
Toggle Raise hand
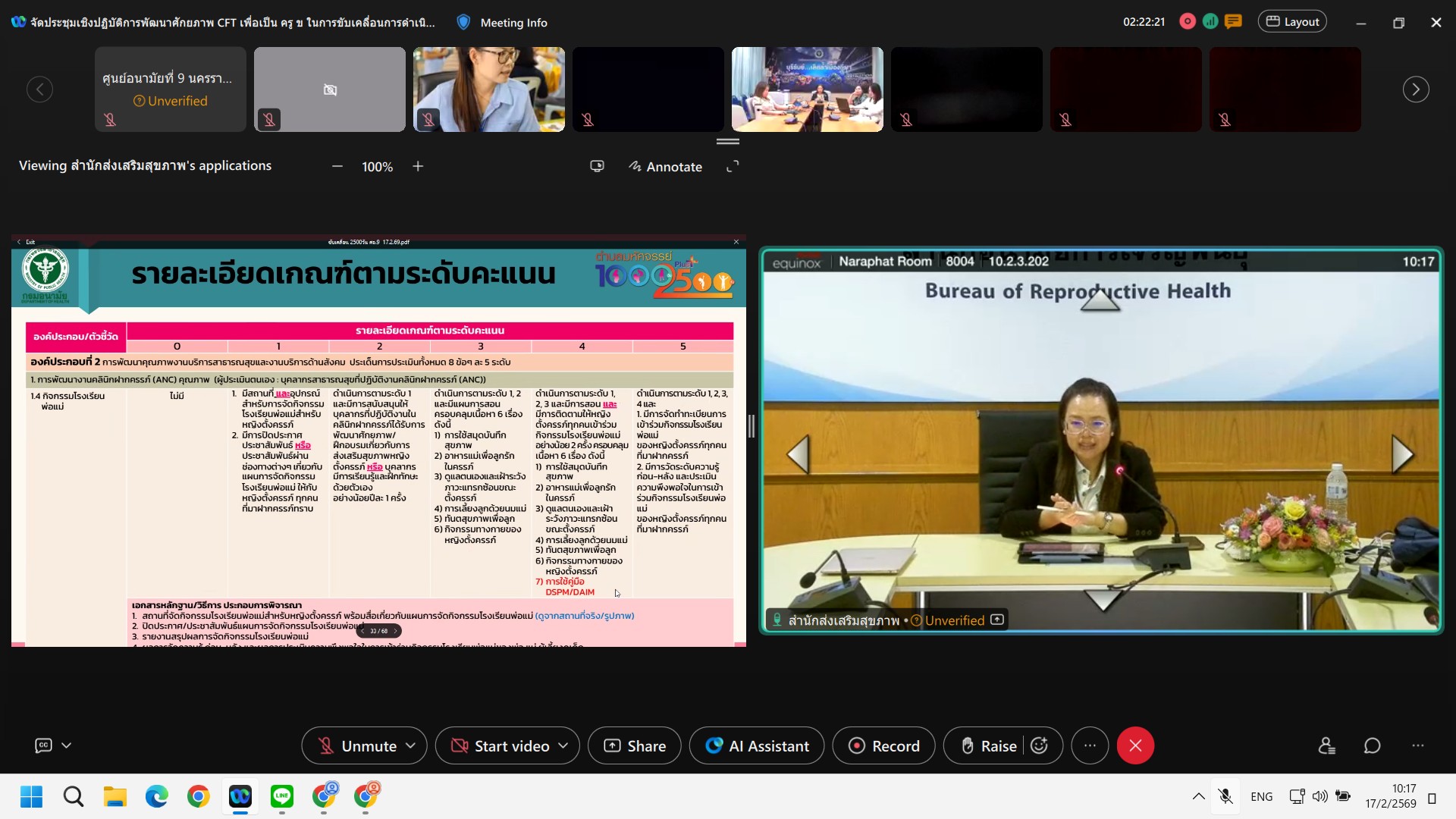(989, 746)
